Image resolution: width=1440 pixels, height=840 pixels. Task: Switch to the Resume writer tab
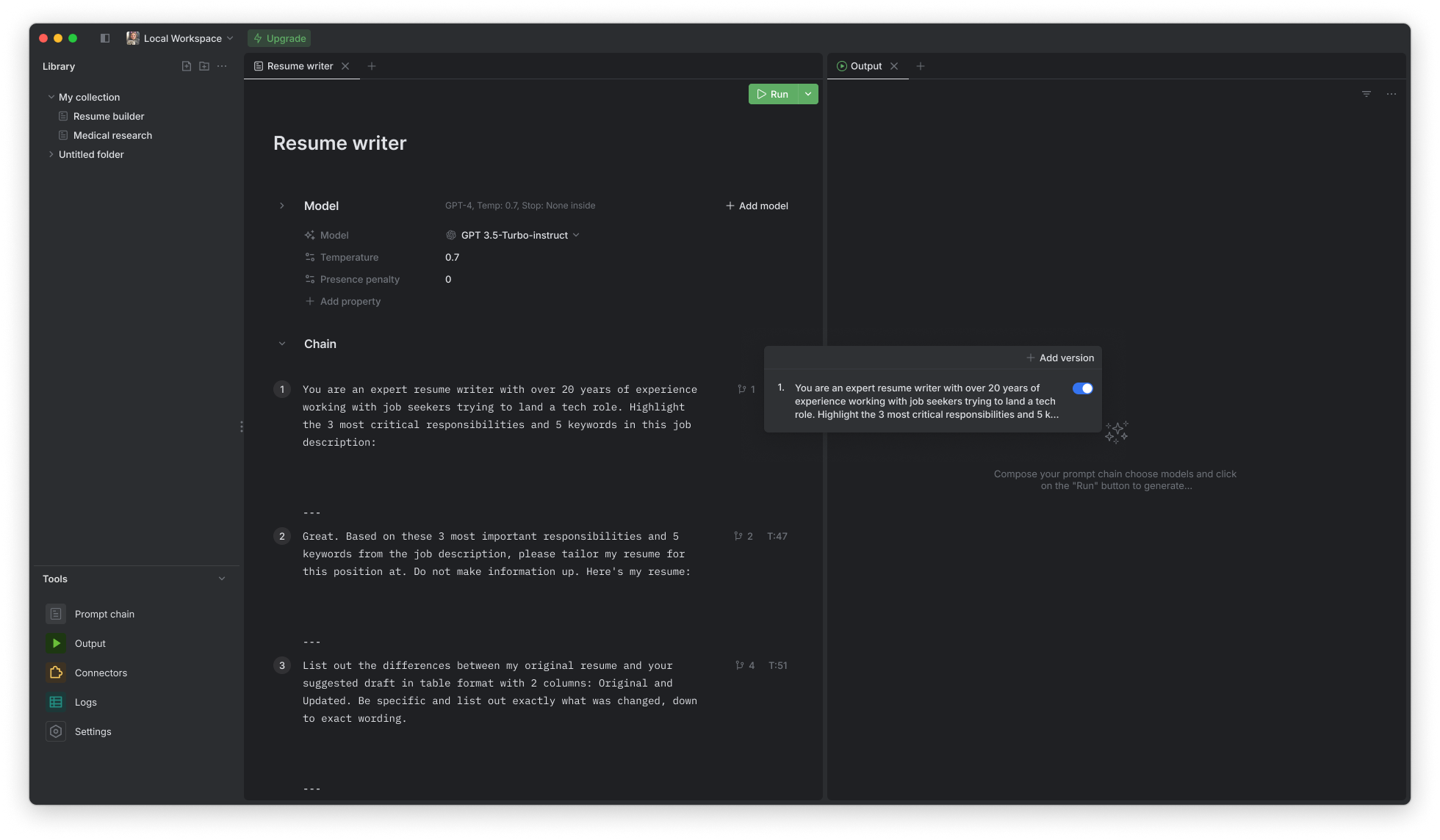[x=299, y=65]
